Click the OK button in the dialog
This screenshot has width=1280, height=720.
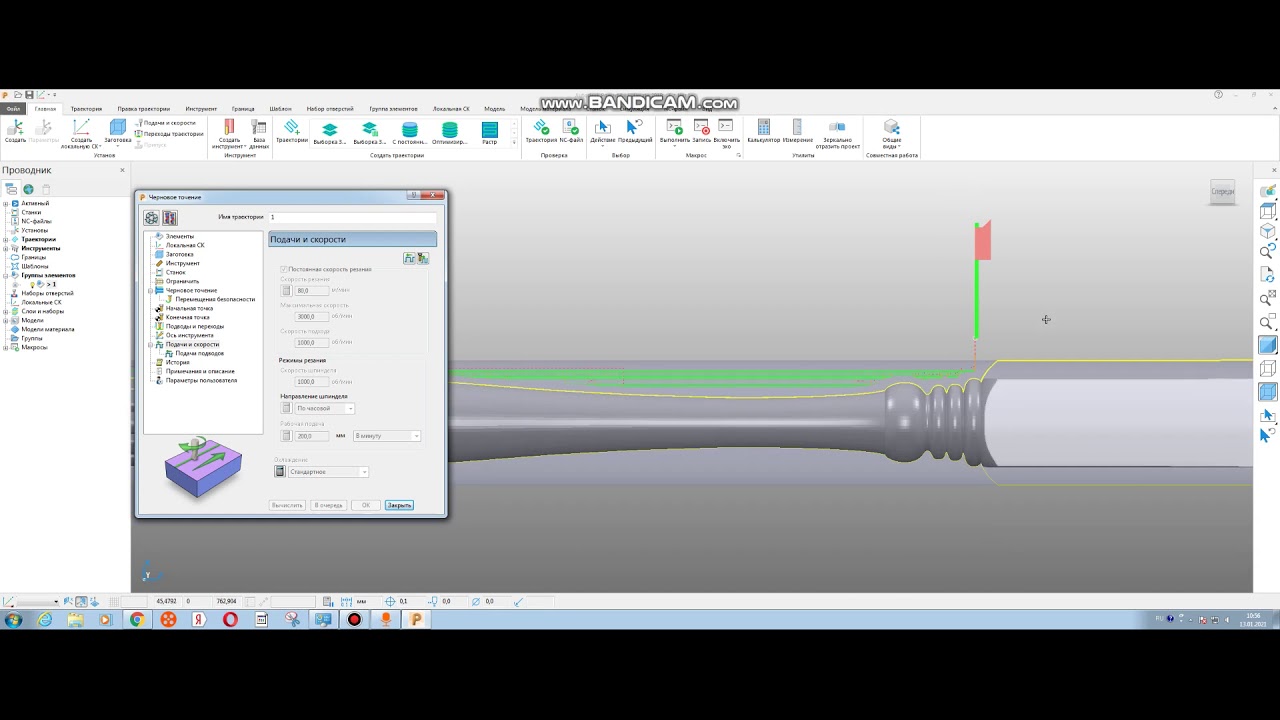click(366, 505)
